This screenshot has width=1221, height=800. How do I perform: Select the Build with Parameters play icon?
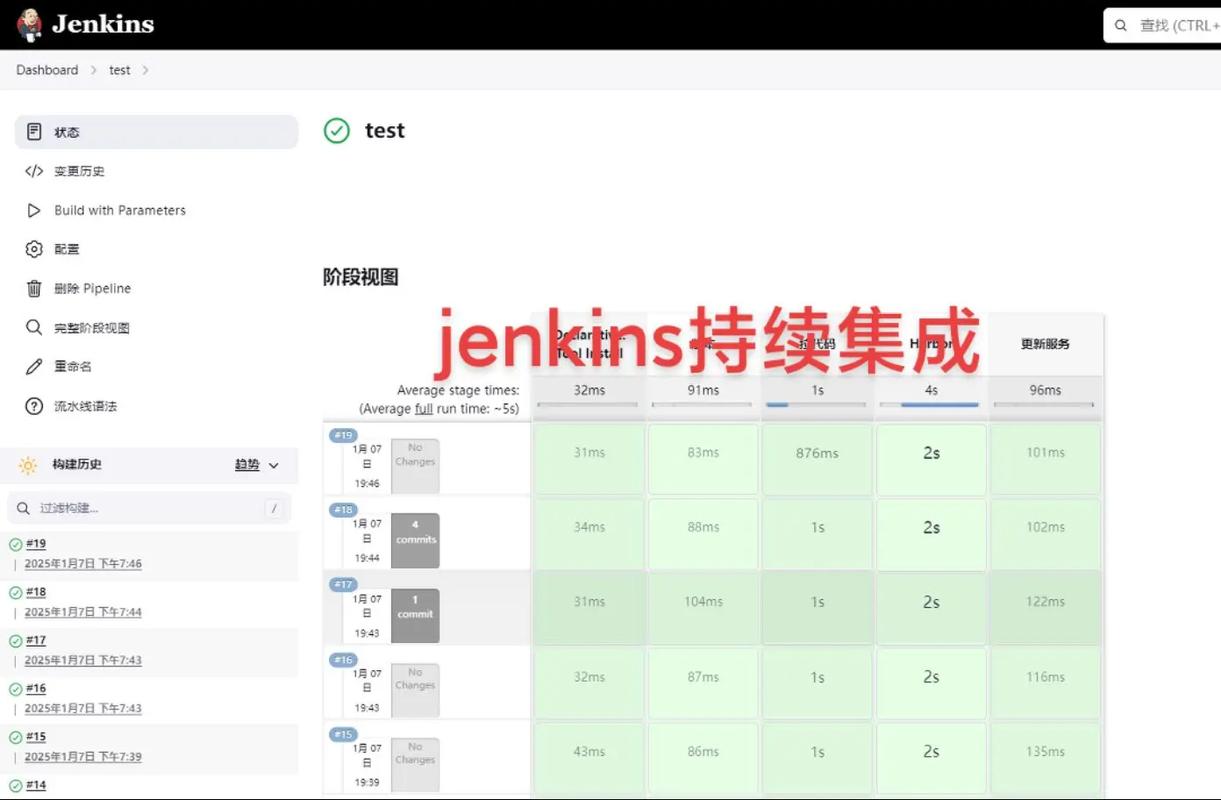[x=32, y=210]
